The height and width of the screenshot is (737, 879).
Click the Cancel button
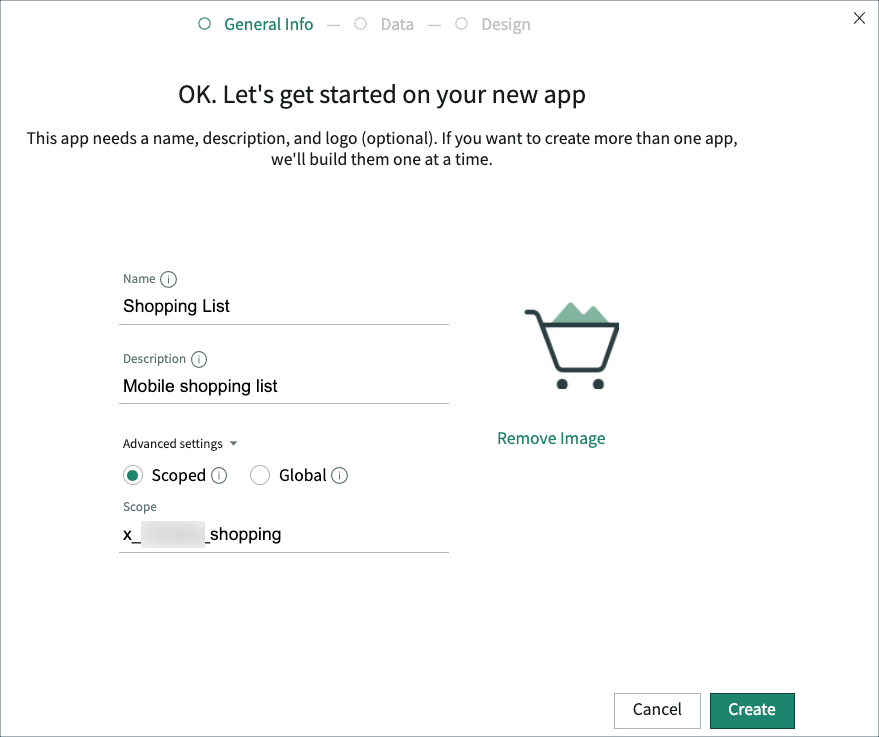(x=657, y=710)
